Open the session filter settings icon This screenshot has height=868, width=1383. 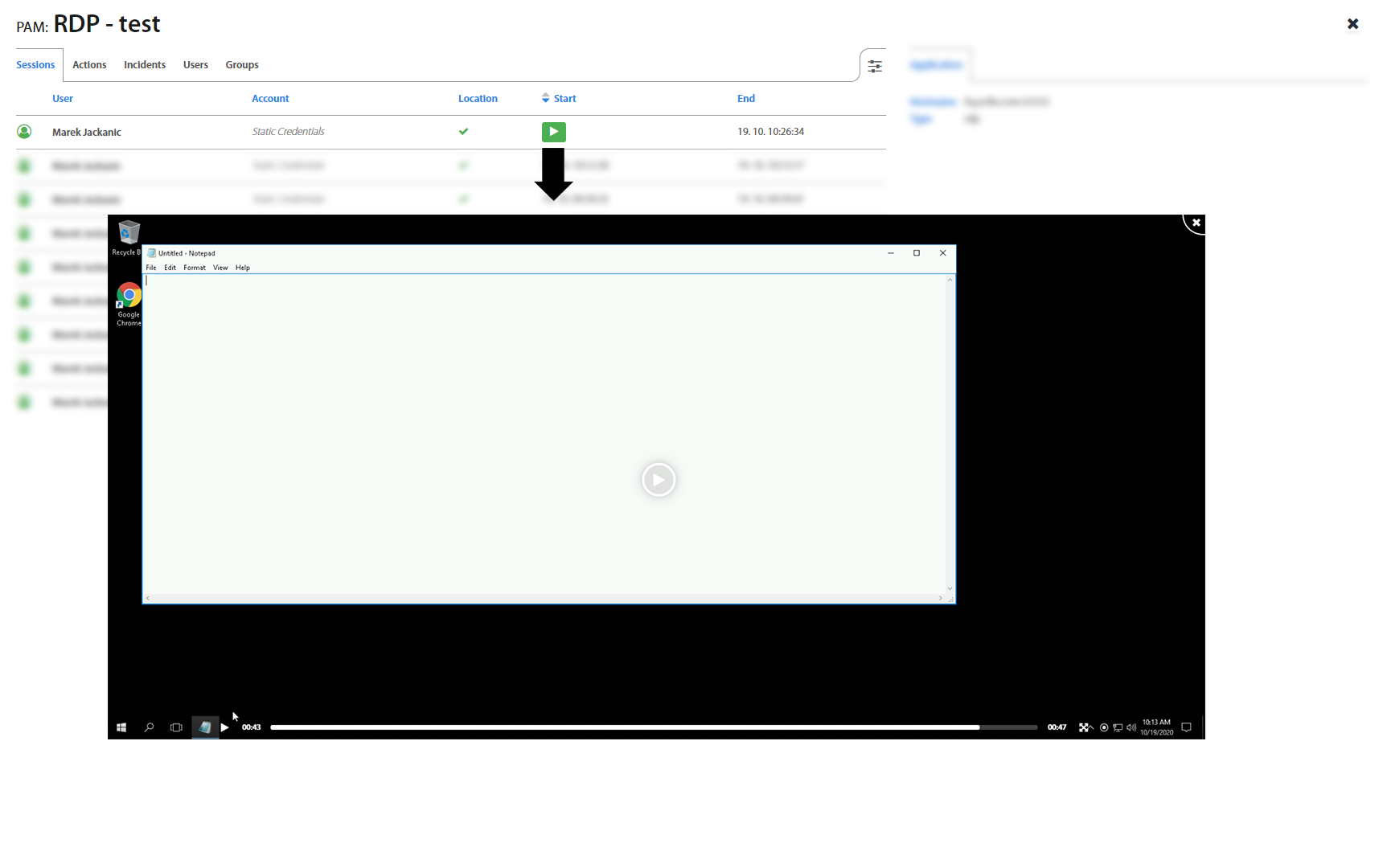point(874,67)
